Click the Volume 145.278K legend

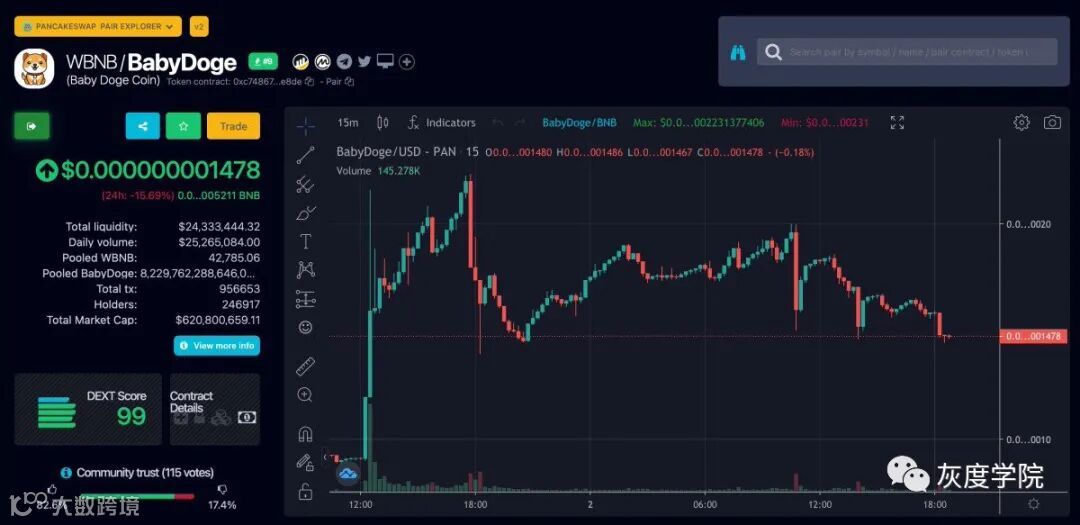click(377, 170)
